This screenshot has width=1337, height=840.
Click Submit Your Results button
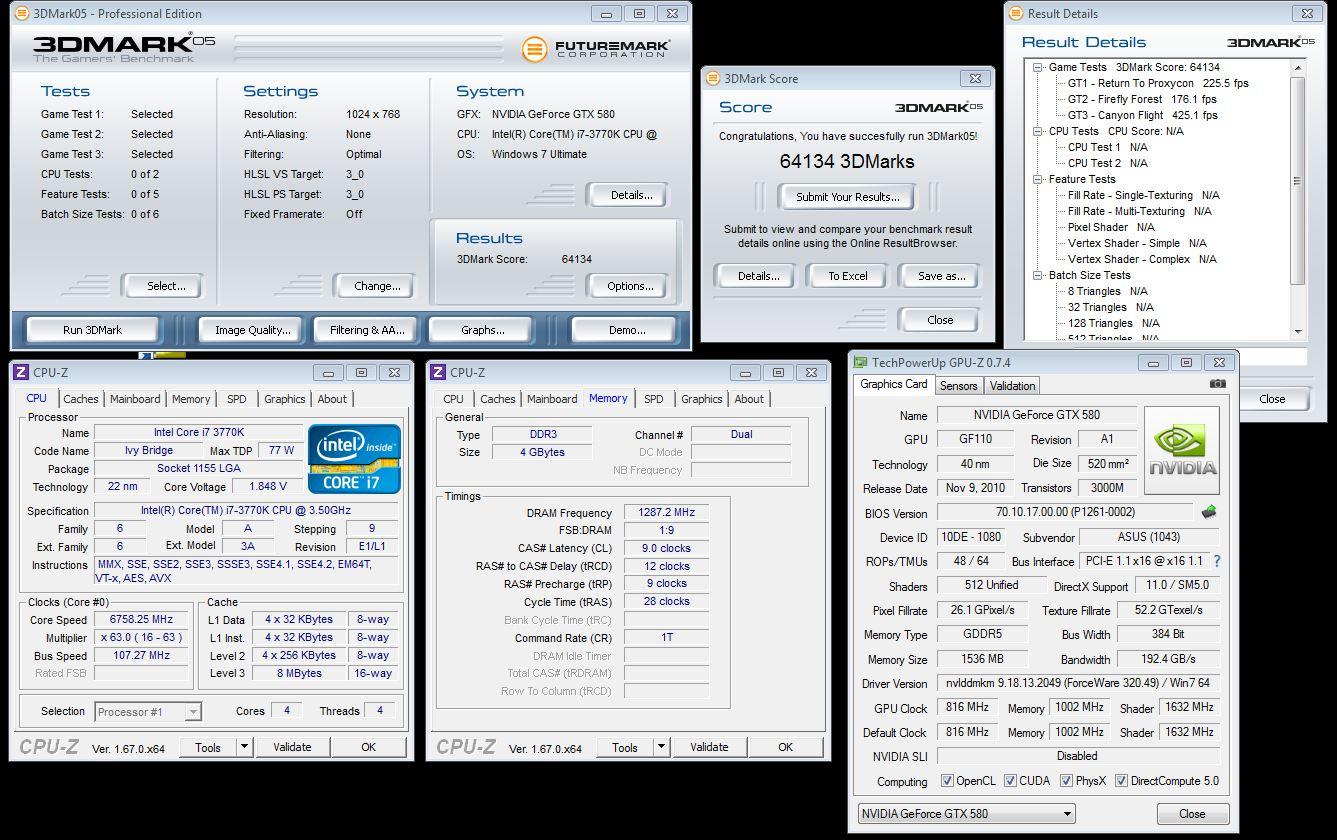[x=848, y=197]
